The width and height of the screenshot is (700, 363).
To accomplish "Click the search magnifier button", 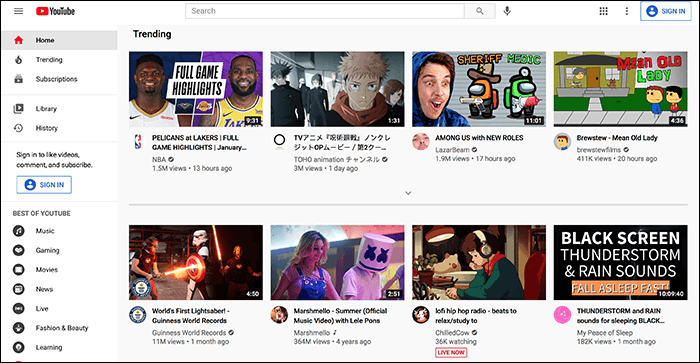I will [x=479, y=11].
